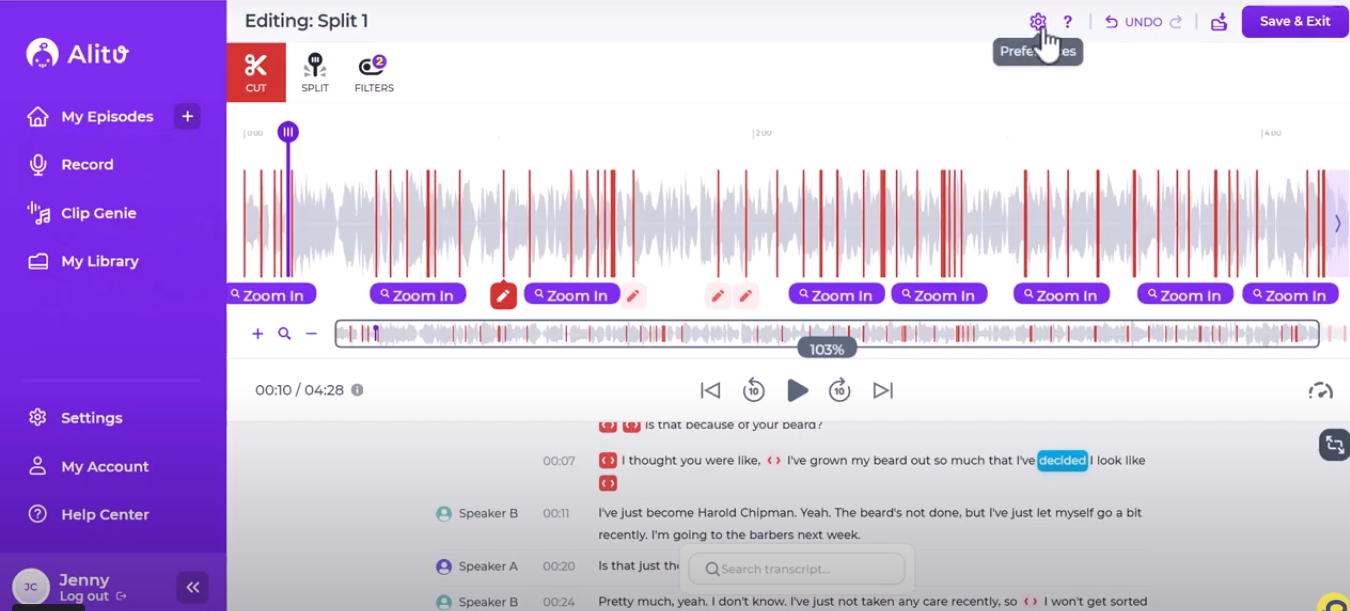
Task: Click the mini overview waveform bar
Action: click(x=827, y=333)
